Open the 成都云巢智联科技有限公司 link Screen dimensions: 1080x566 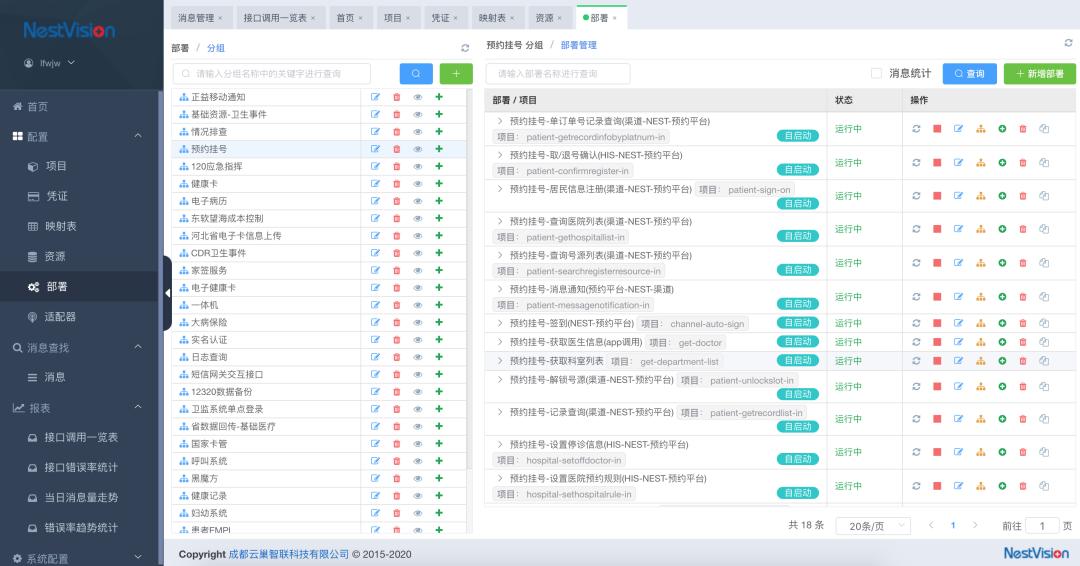click(x=289, y=554)
